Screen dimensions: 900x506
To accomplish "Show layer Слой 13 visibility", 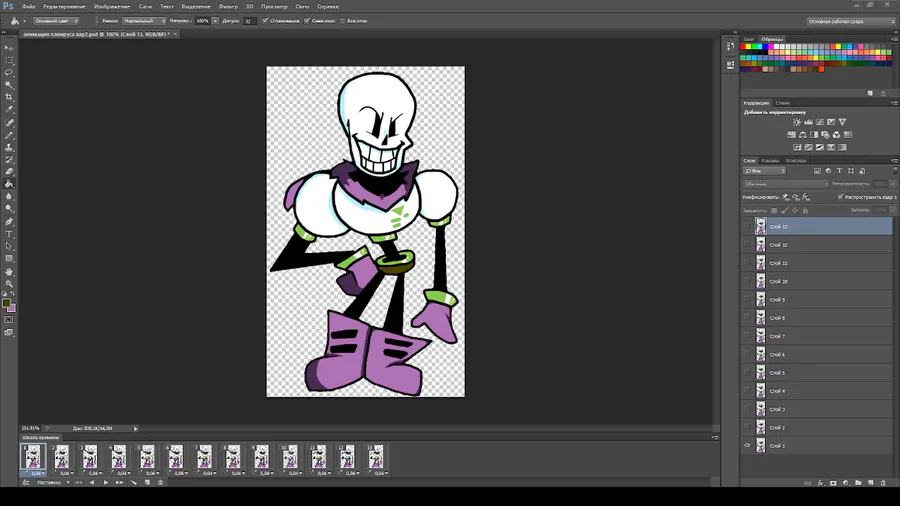I will point(747,227).
